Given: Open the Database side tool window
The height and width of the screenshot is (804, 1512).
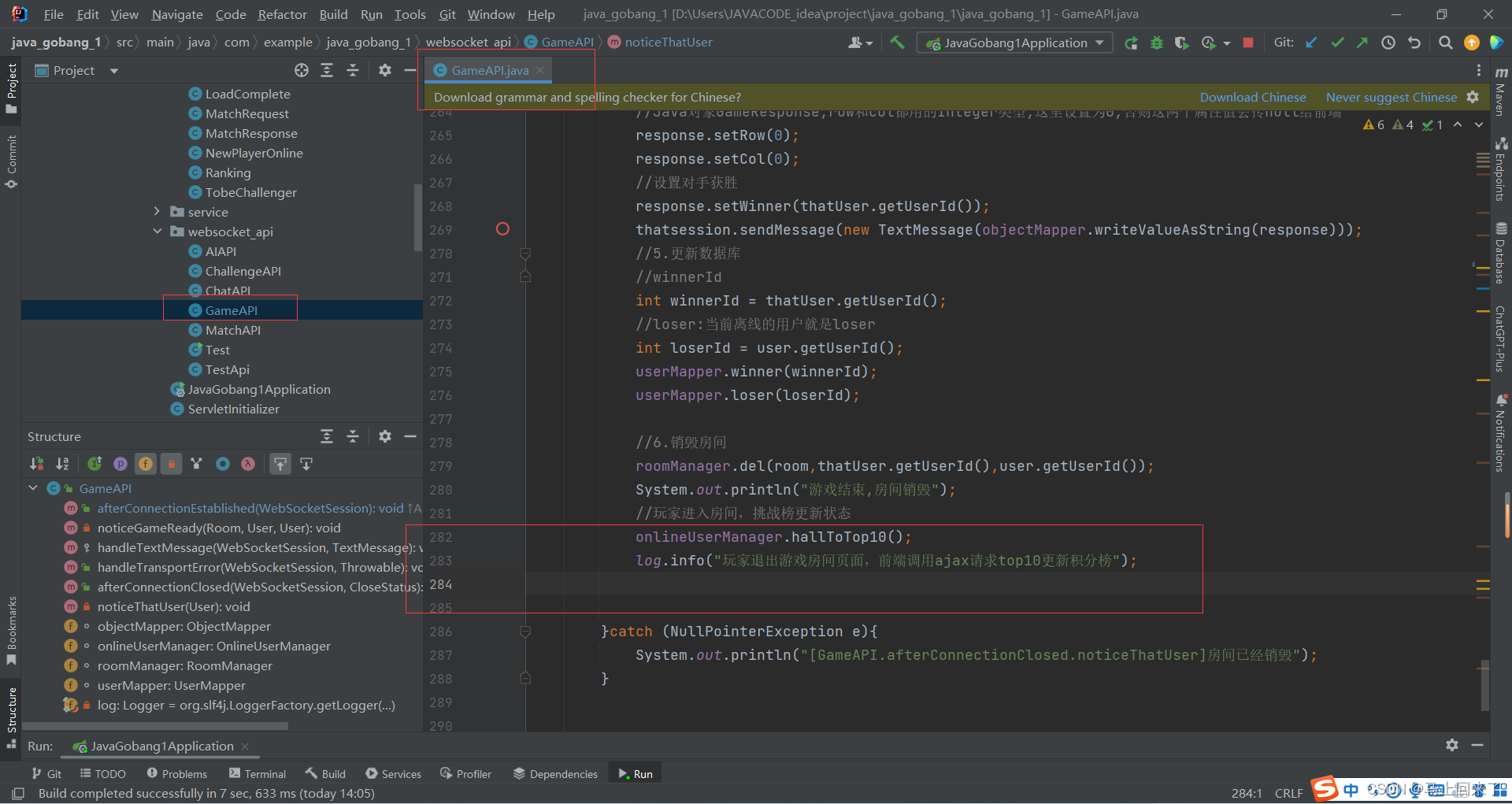Looking at the screenshot, I should point(1501,254).
